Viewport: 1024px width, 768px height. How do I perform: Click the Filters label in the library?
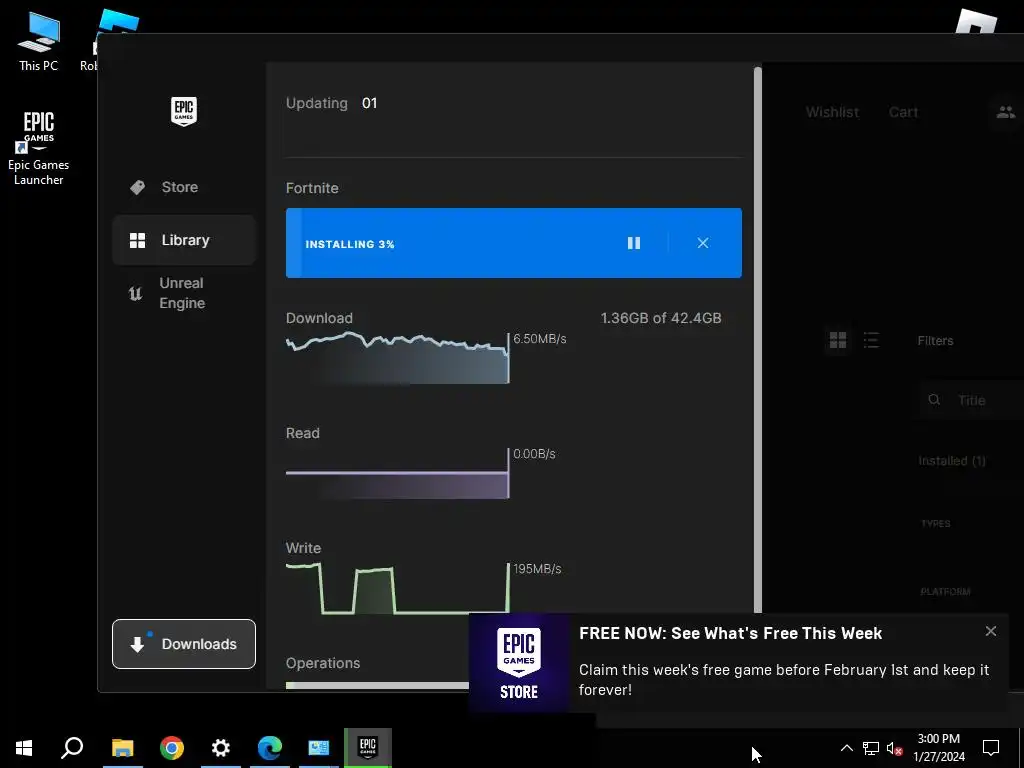click(935, 341)
